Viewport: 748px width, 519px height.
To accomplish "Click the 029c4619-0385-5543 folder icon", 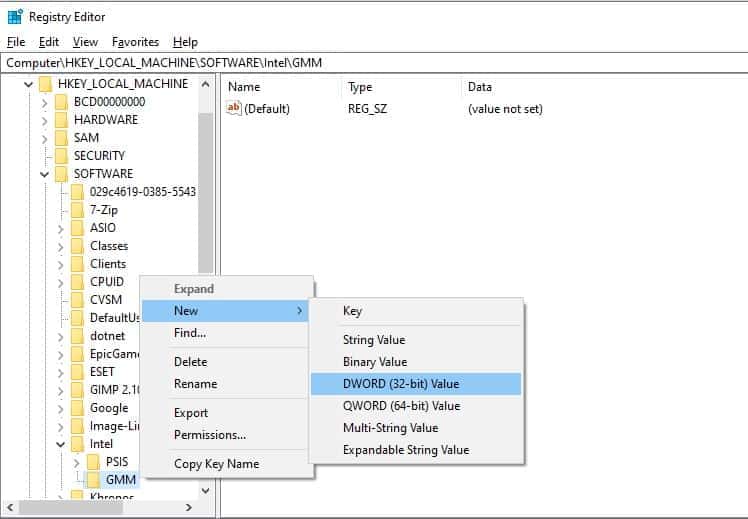I will coord(77,192).
